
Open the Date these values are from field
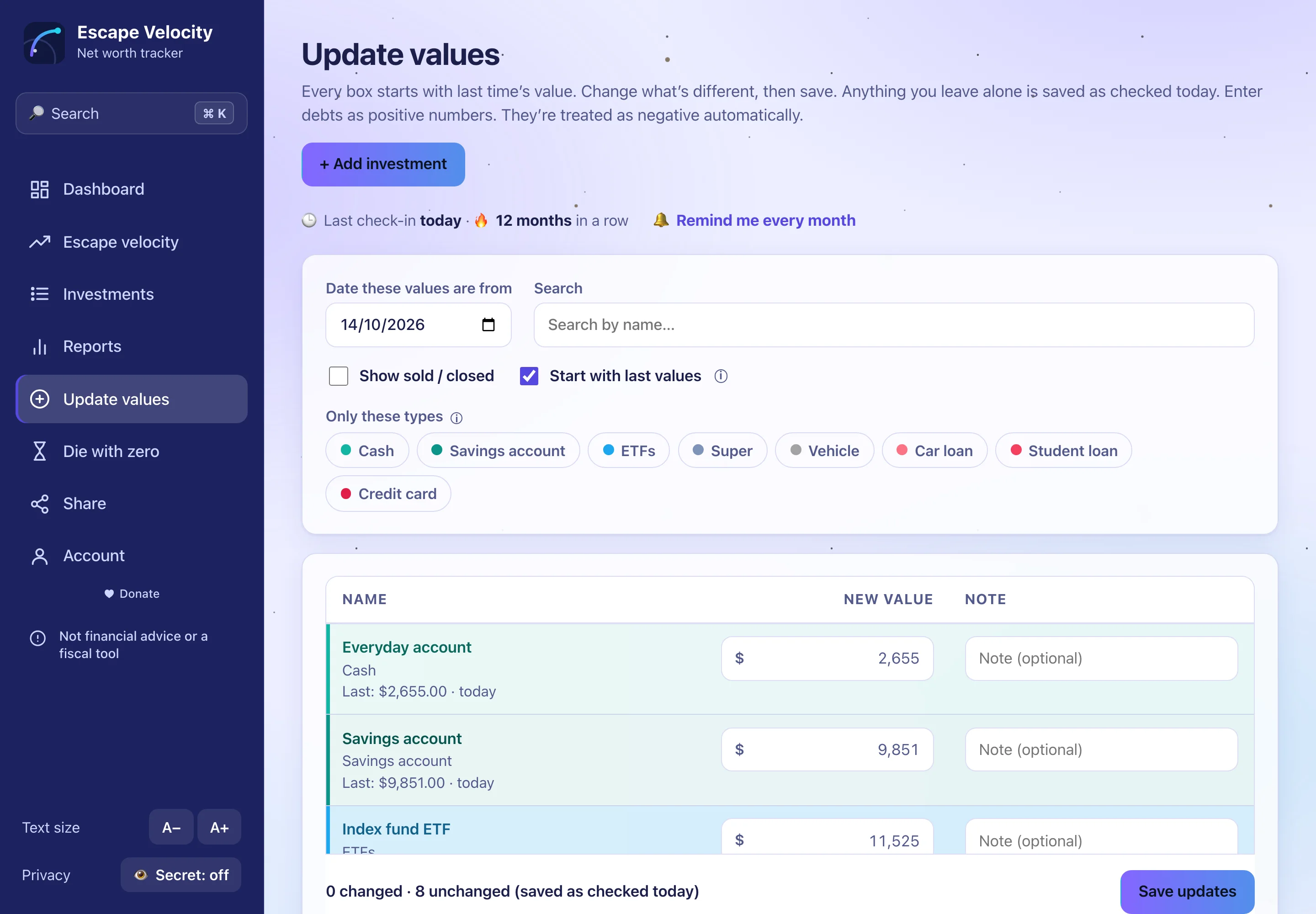(418, 325)
